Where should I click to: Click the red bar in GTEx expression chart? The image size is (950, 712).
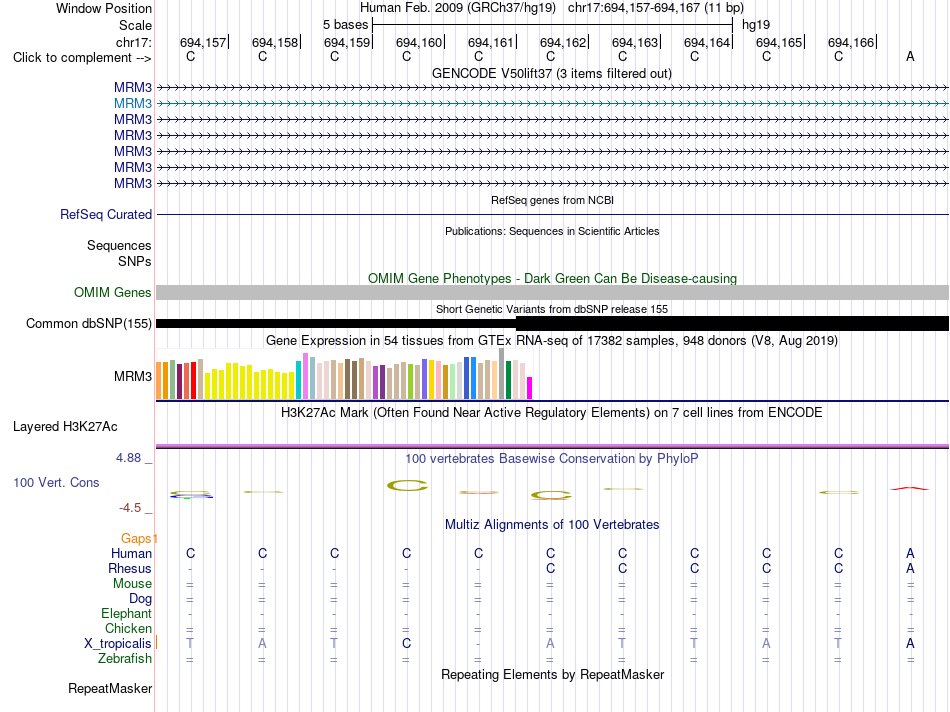pyautogui.click(x=193, y=381)
